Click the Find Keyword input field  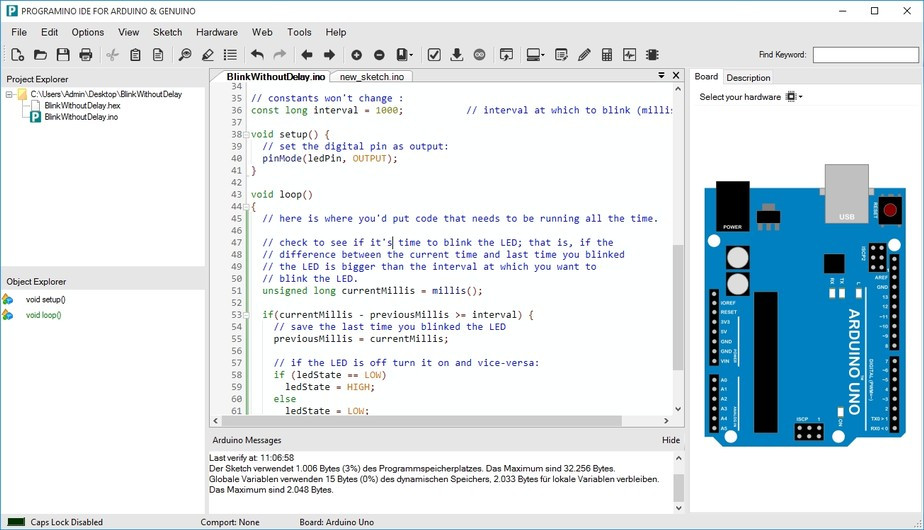[865, 55]
